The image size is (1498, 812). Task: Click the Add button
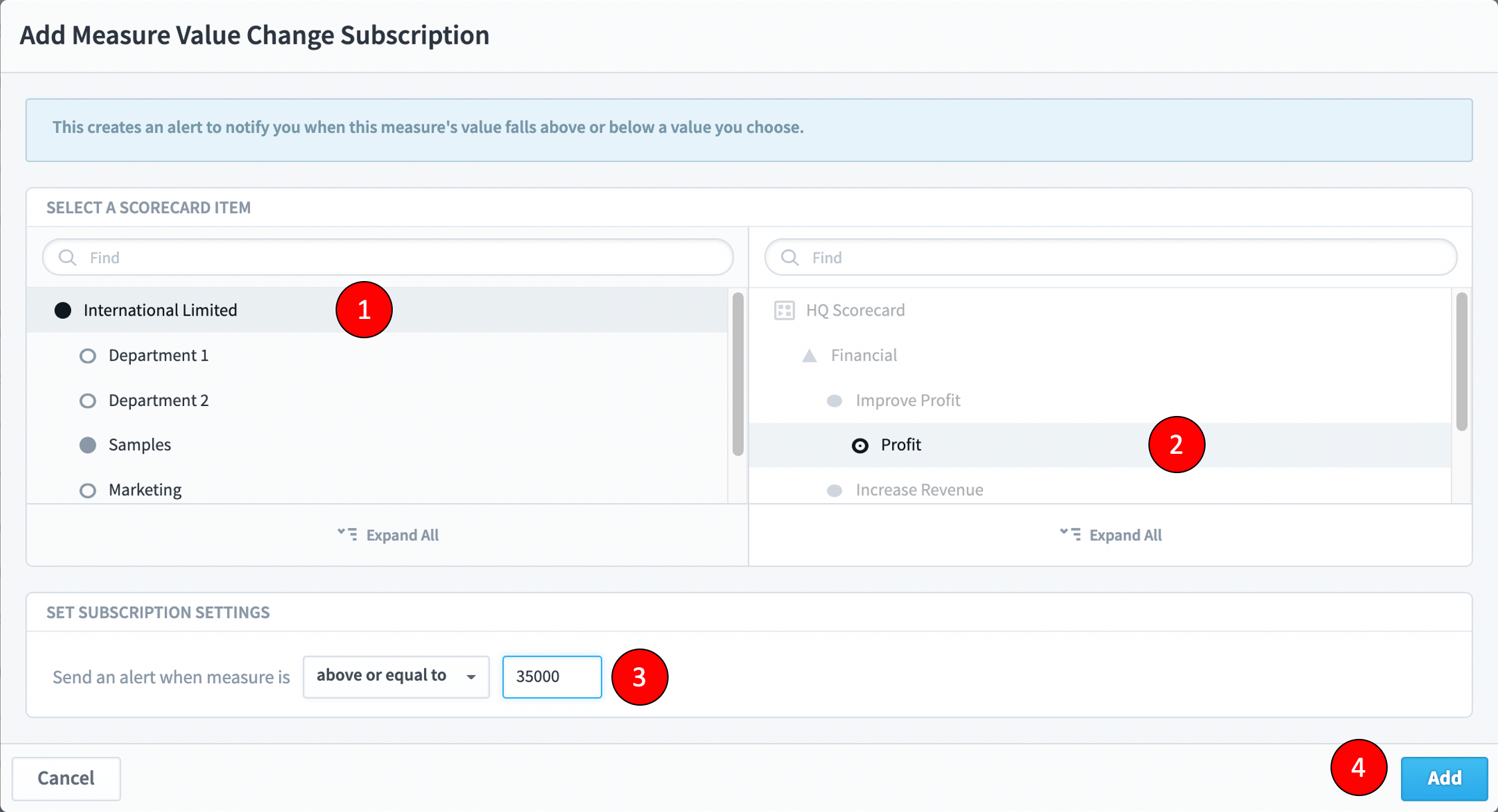1444,778
